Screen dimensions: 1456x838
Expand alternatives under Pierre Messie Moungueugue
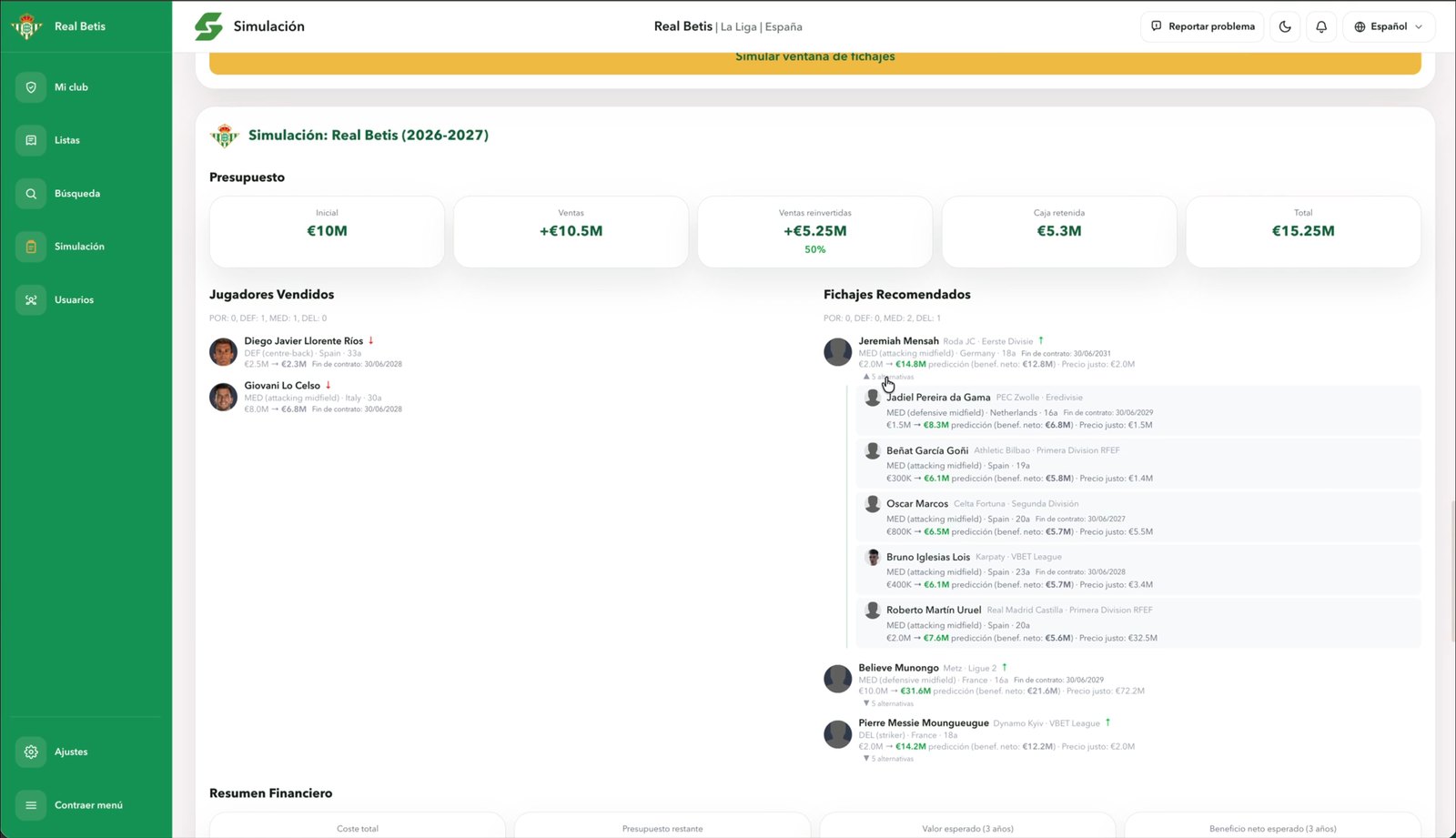pyautogui.click(x=888, y=759)
